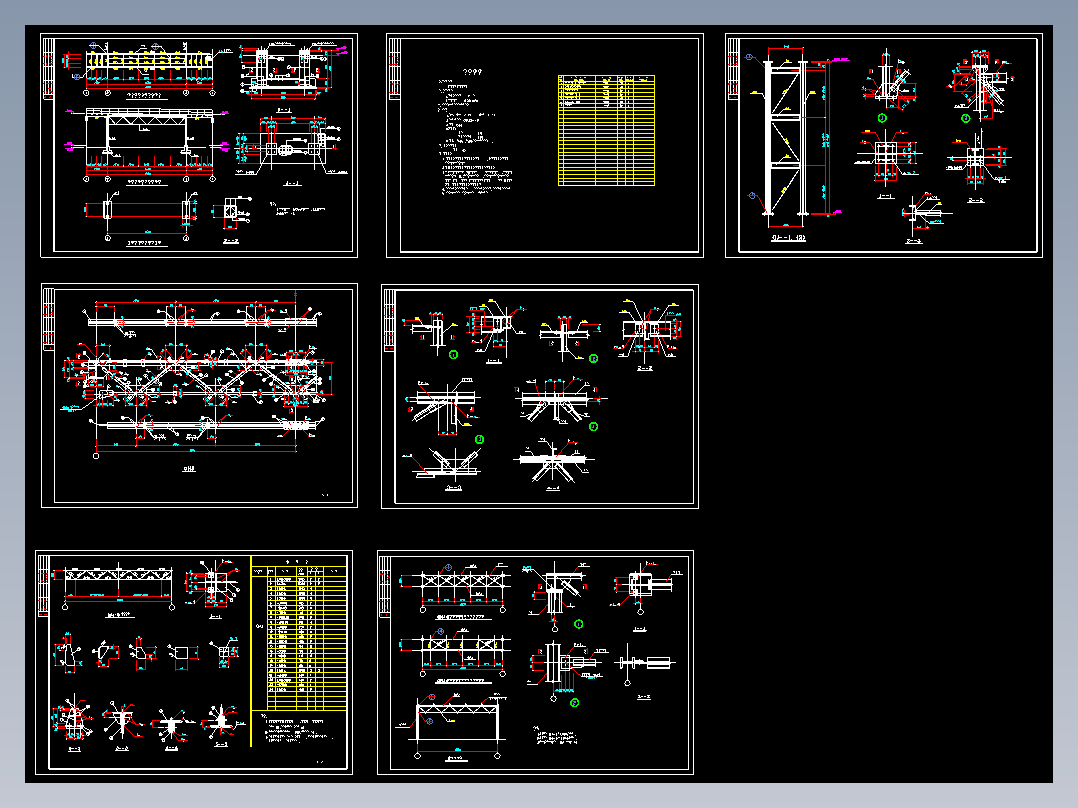Click the lowest-left green node marker in middle-center sheet

(480, 439)
